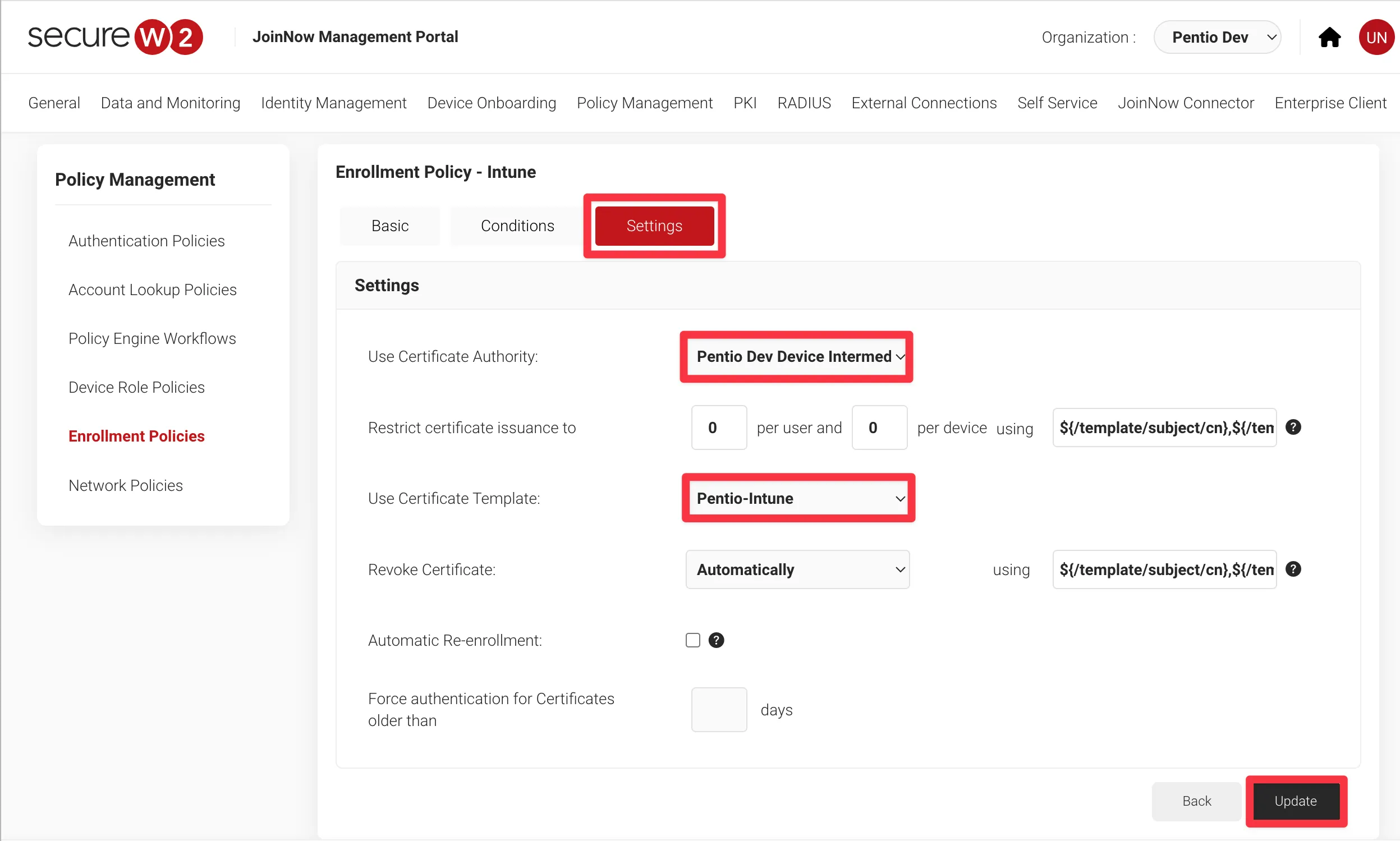Image resolution: width=1400 pixels, height=841 pixels.
Task: Select the Settings tab
Action: [x=654, y=226]
